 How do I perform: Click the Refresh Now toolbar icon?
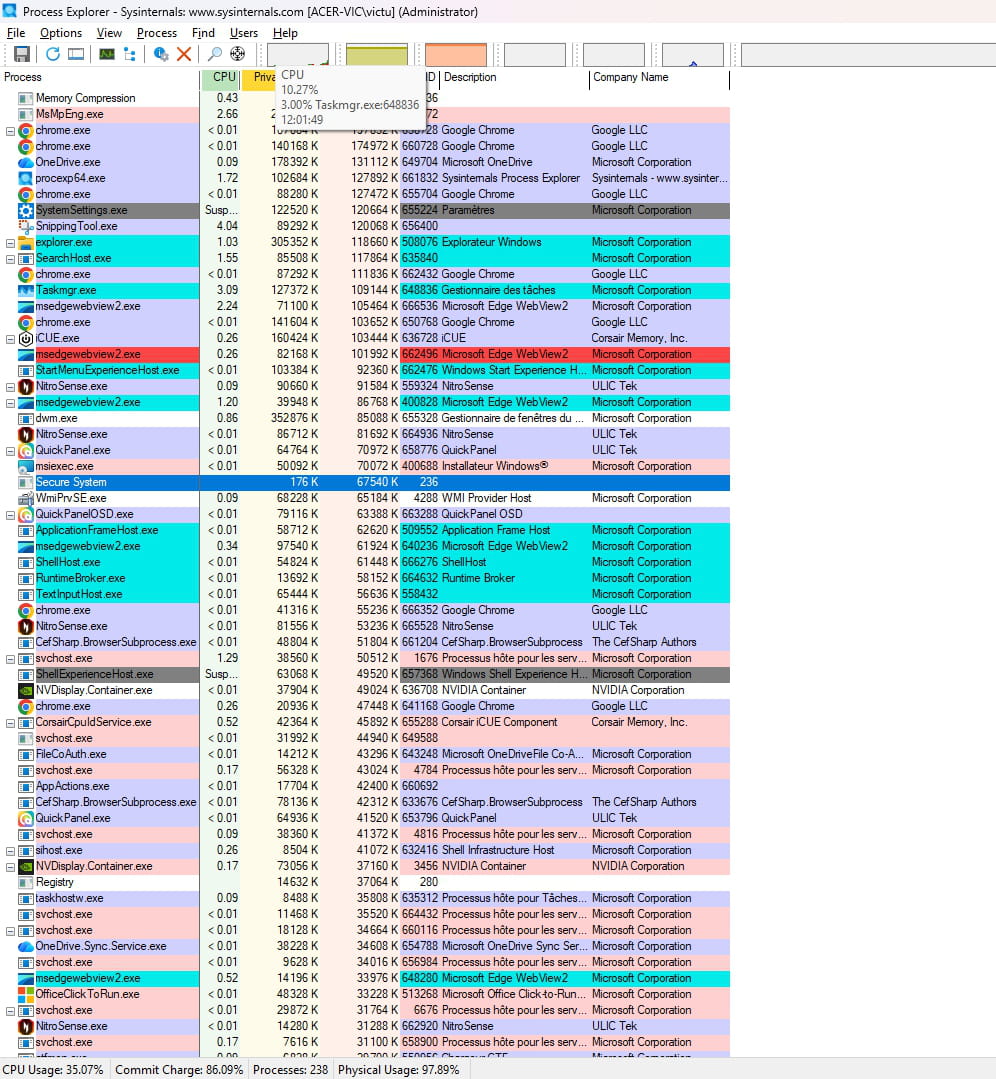[52, 54]
